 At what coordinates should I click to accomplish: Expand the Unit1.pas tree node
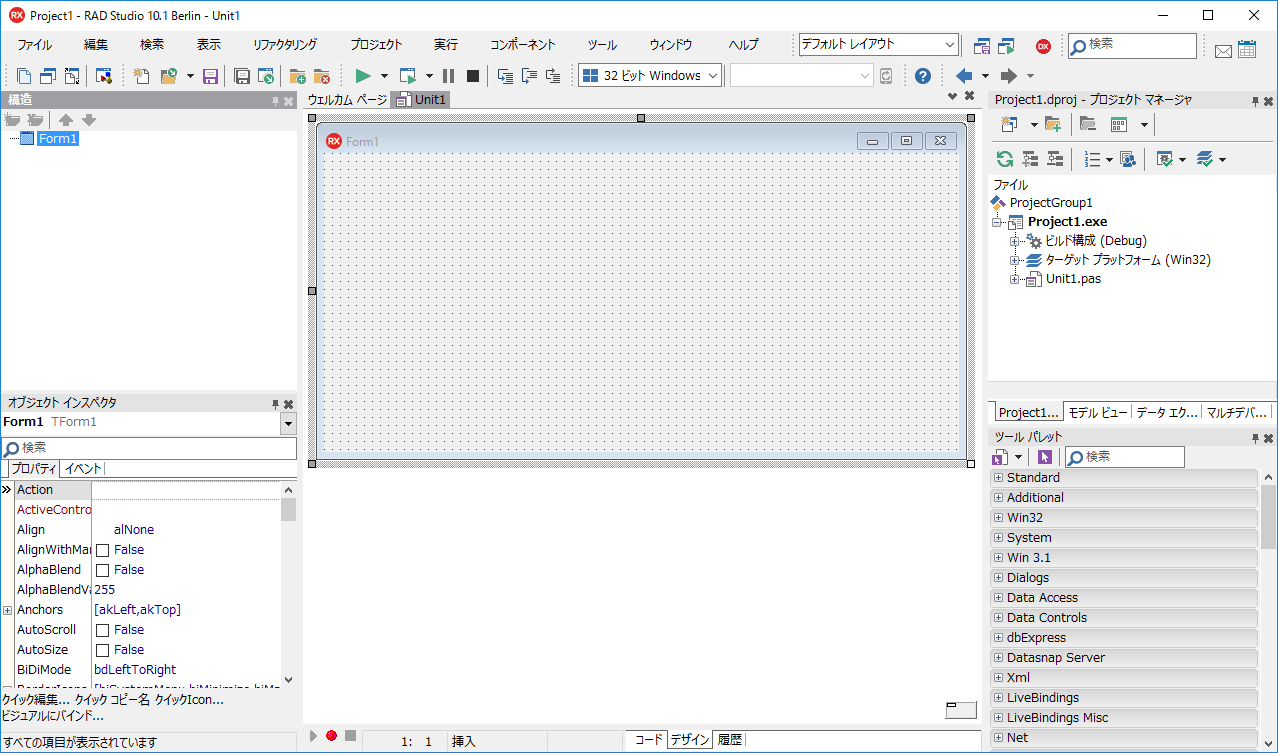1015,279
